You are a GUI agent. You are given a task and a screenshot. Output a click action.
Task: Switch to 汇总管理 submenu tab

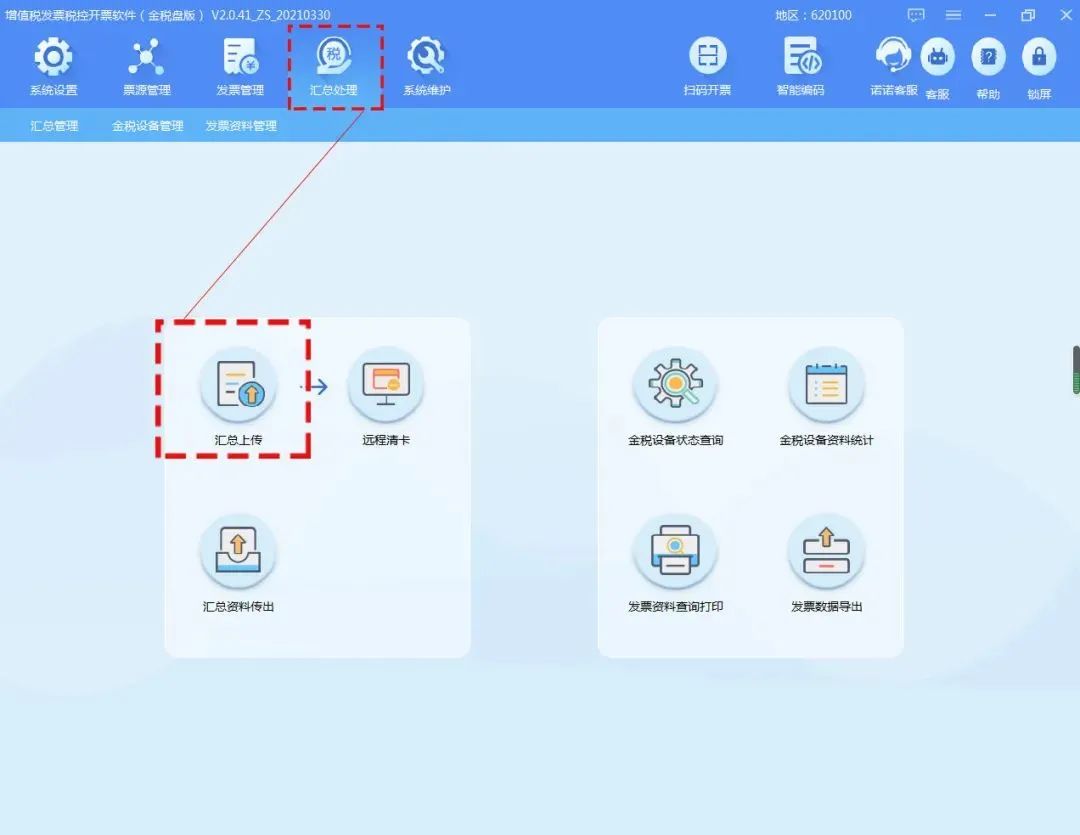click(54, 126)
